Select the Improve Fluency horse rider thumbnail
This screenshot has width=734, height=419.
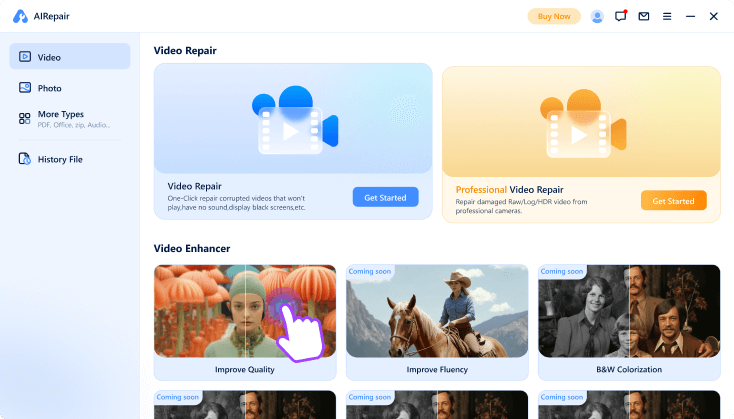pyautogui.click(x=436, y=311)
